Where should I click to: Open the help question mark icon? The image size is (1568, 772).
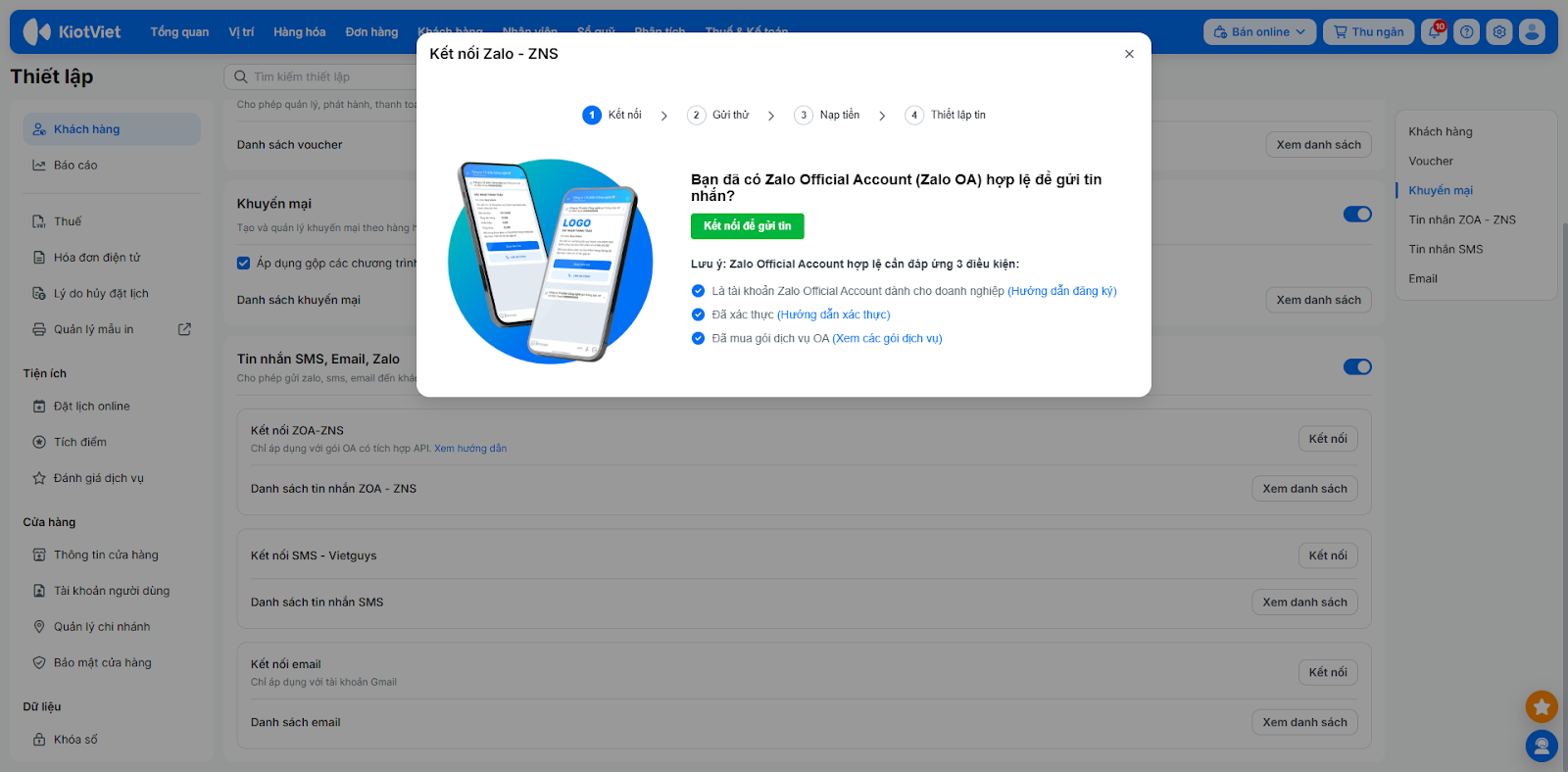click(x=1467, y=32)
